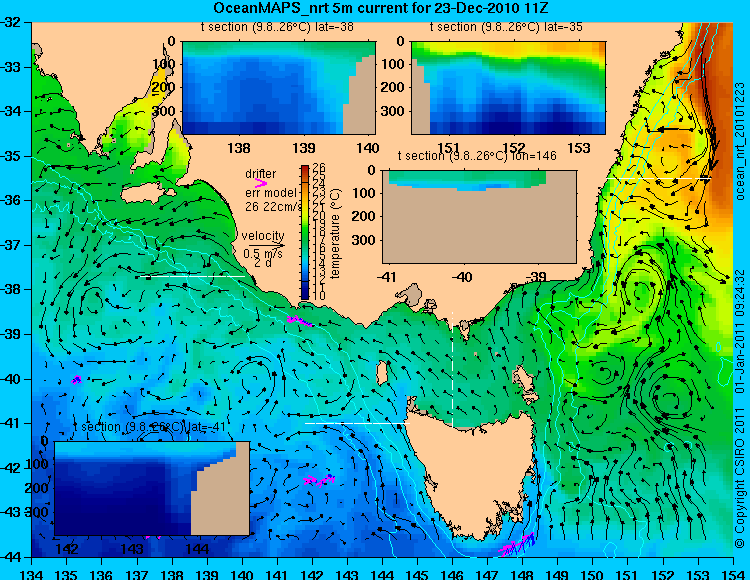Click the velocity scale arrow in the legend
The image size is (750, 580).
(x=266, y=245)
